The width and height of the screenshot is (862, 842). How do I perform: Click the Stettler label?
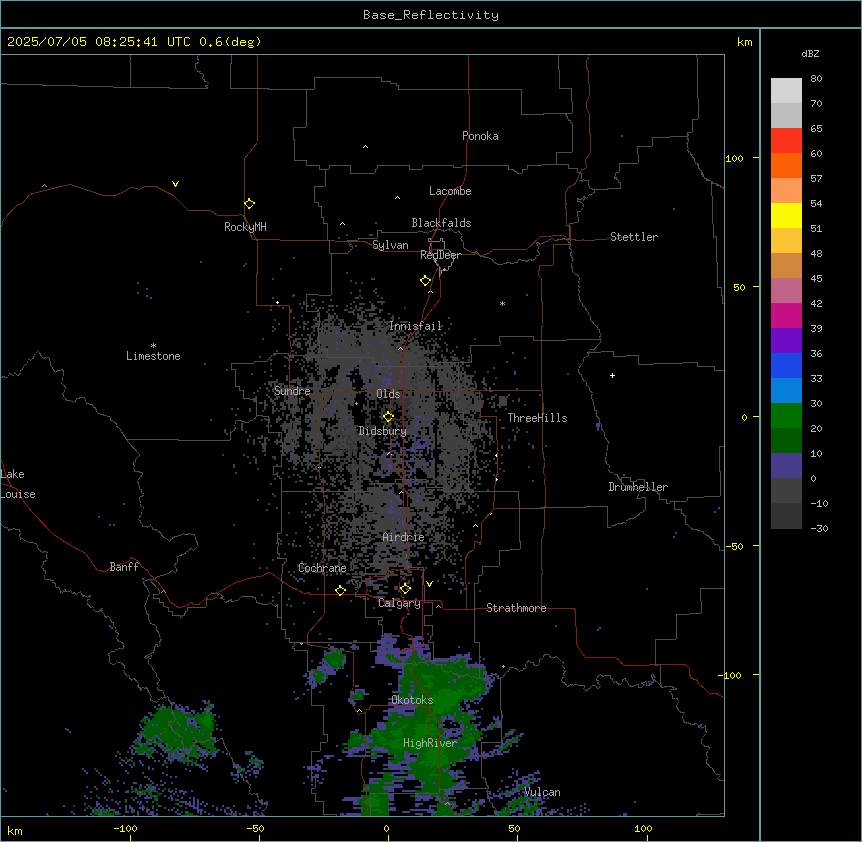pyautogui.click(x=634, y=237)
